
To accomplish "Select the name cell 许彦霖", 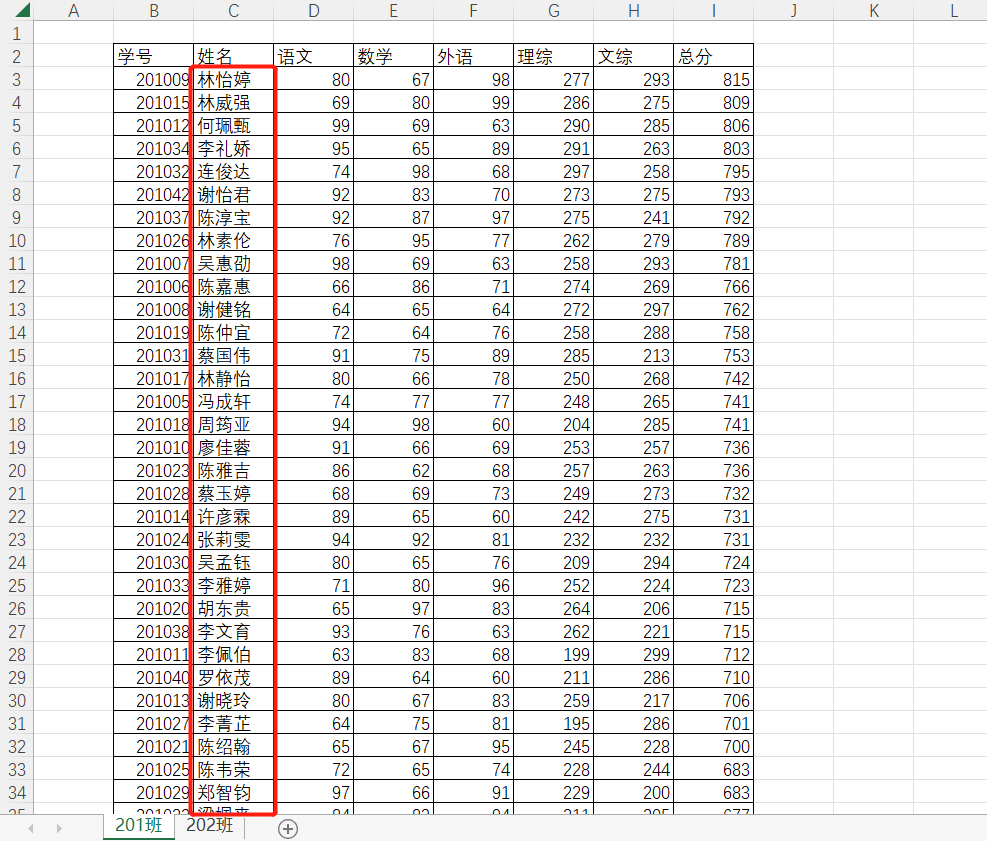I will (x=234, y=516).
